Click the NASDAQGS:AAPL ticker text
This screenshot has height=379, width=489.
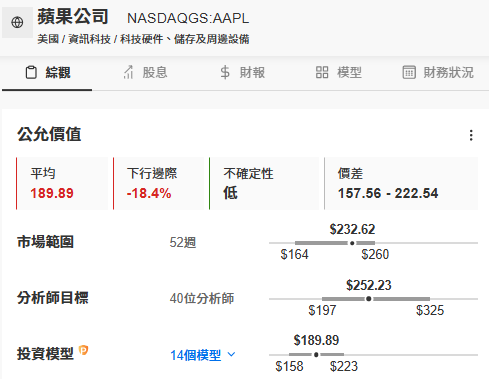(x=188, y=18)
